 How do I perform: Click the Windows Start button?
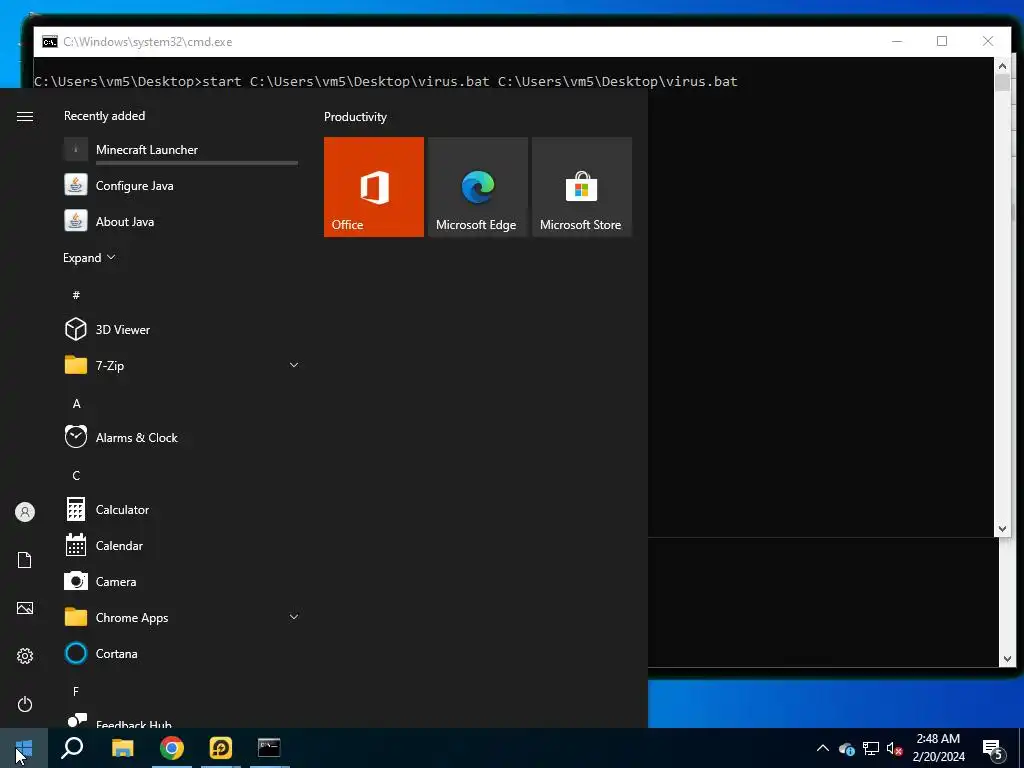(24, 748)
